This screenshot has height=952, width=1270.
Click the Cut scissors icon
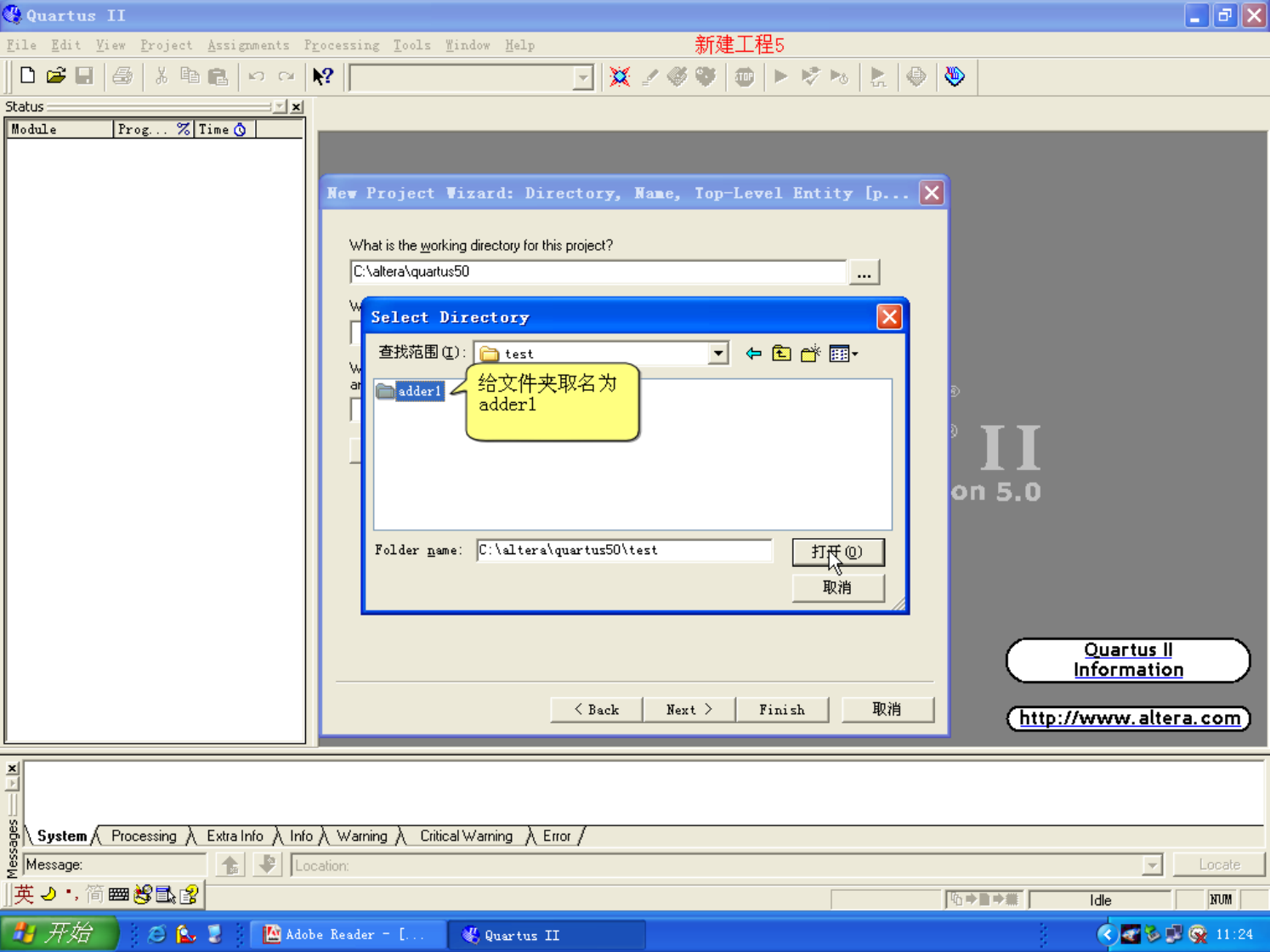click(x=161, y=76)
